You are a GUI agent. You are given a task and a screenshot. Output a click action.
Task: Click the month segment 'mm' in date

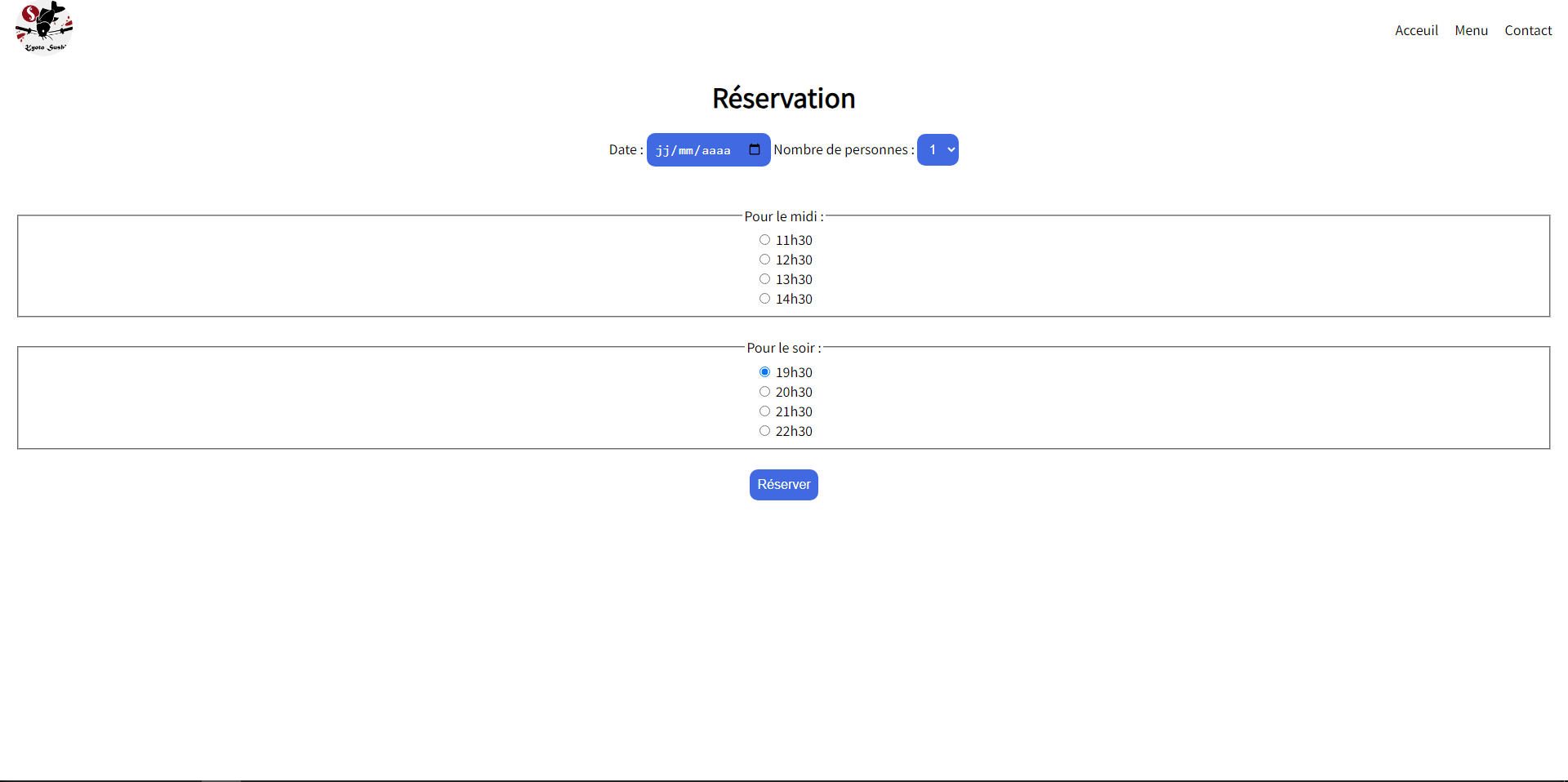pyautogui.click(x=685, y=150)
